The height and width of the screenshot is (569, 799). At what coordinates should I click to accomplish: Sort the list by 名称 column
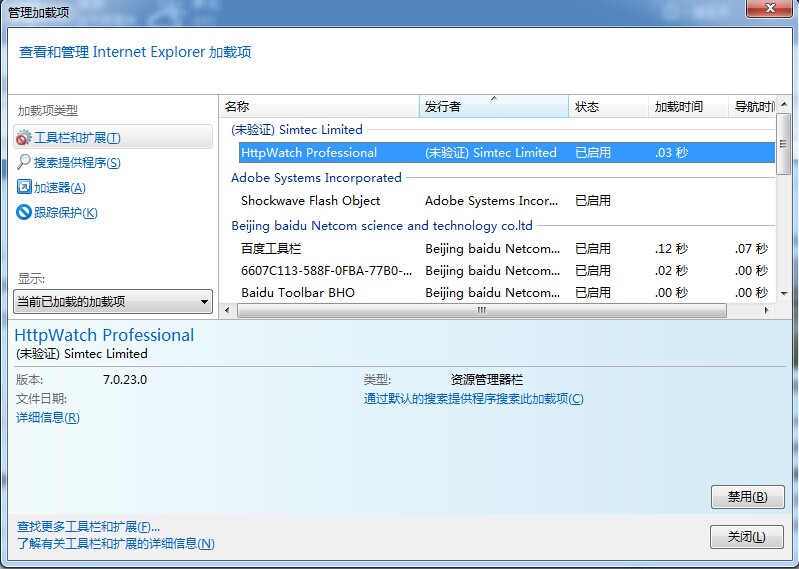(x=318, y=106)
